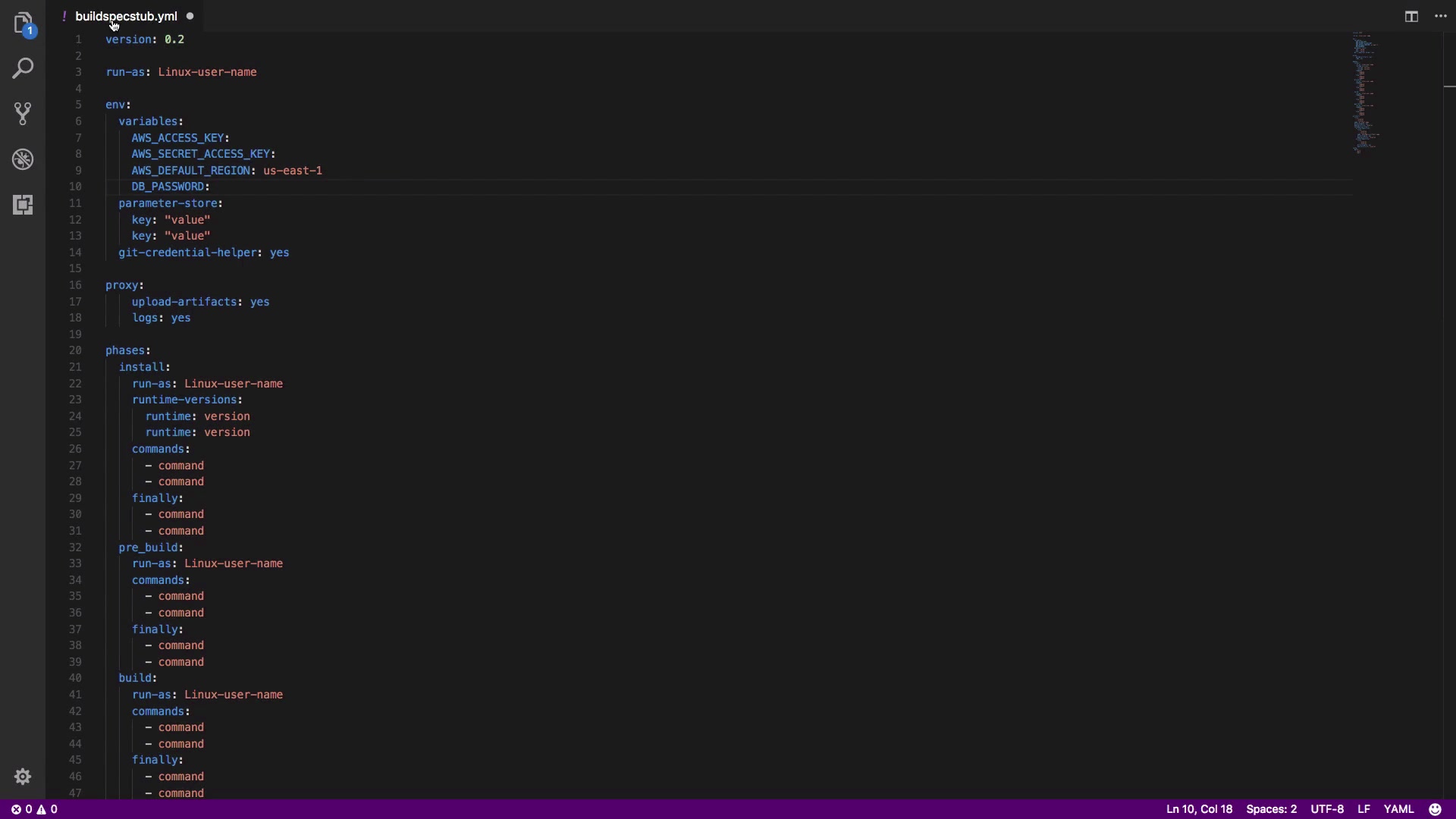Open errors and warnings problems panel
Viewport: 1456px width, 819px height.
click(x=34, y=809)
